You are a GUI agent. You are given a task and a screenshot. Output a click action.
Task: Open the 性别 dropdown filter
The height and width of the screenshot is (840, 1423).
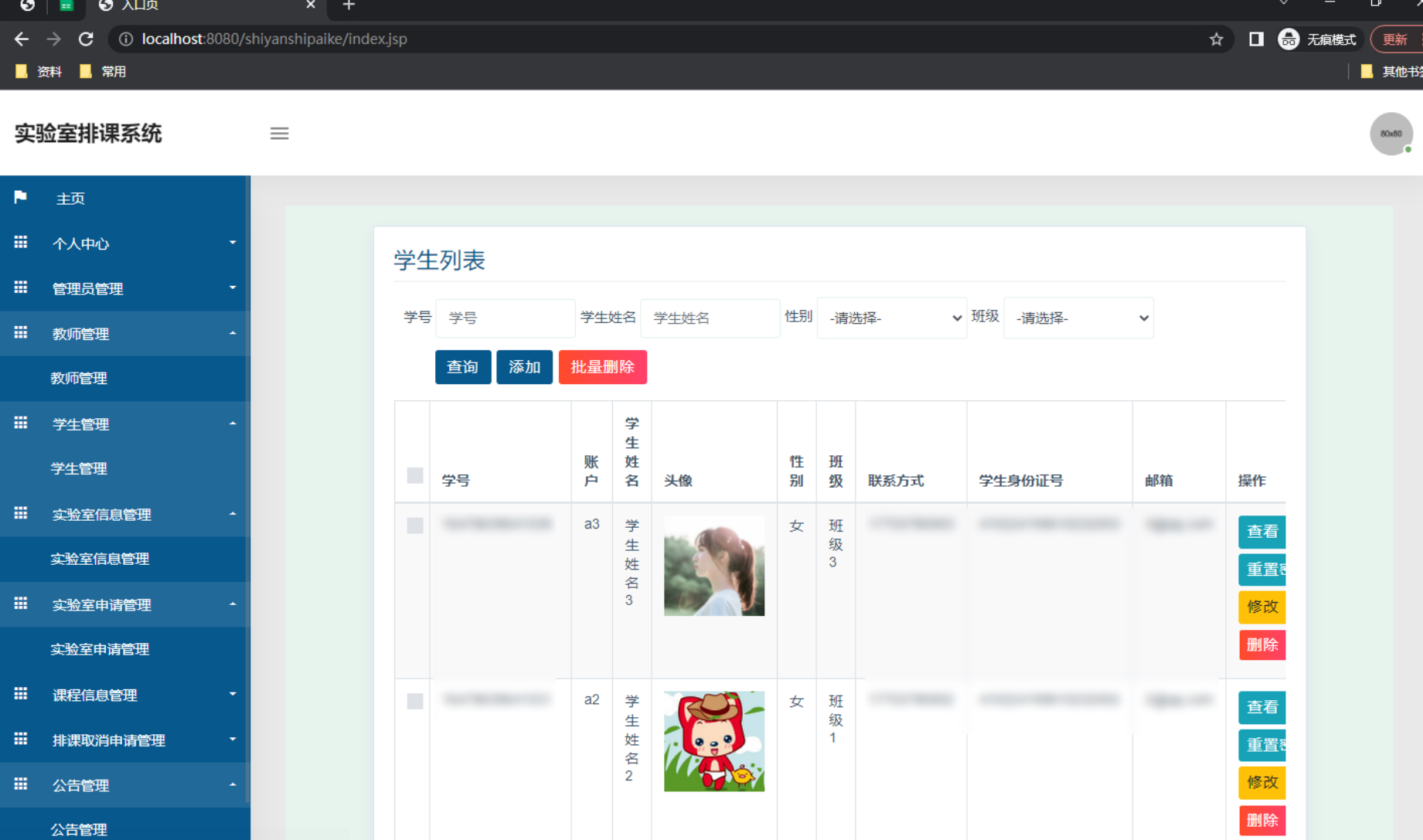click(892, 318)
